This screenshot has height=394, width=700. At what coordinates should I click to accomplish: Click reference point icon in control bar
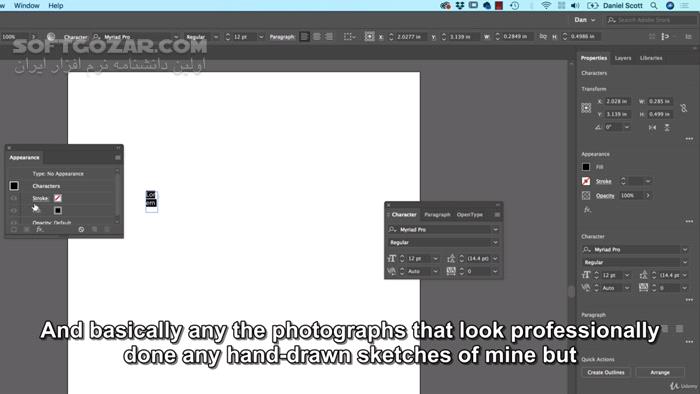click(x=369, y=37)
